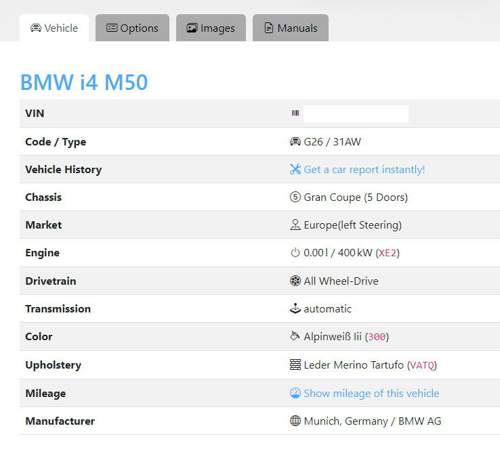This screenshot has height=468, width=500.
Task: Click the upholstery icon beside Leder Merino
Action: pos(295,365)
